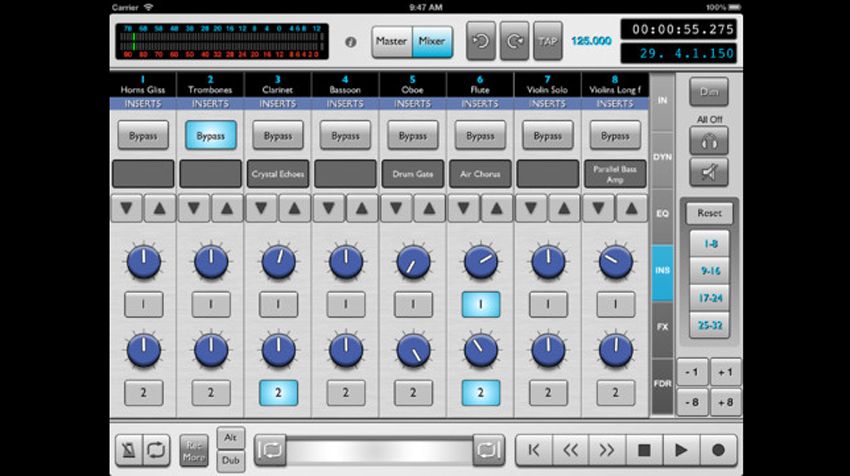Image resolution: width=850 pixels, height=476 pixels.
Task: Toggle insert 2 button on the Clarinet channel
Action: tap(278, 393)
